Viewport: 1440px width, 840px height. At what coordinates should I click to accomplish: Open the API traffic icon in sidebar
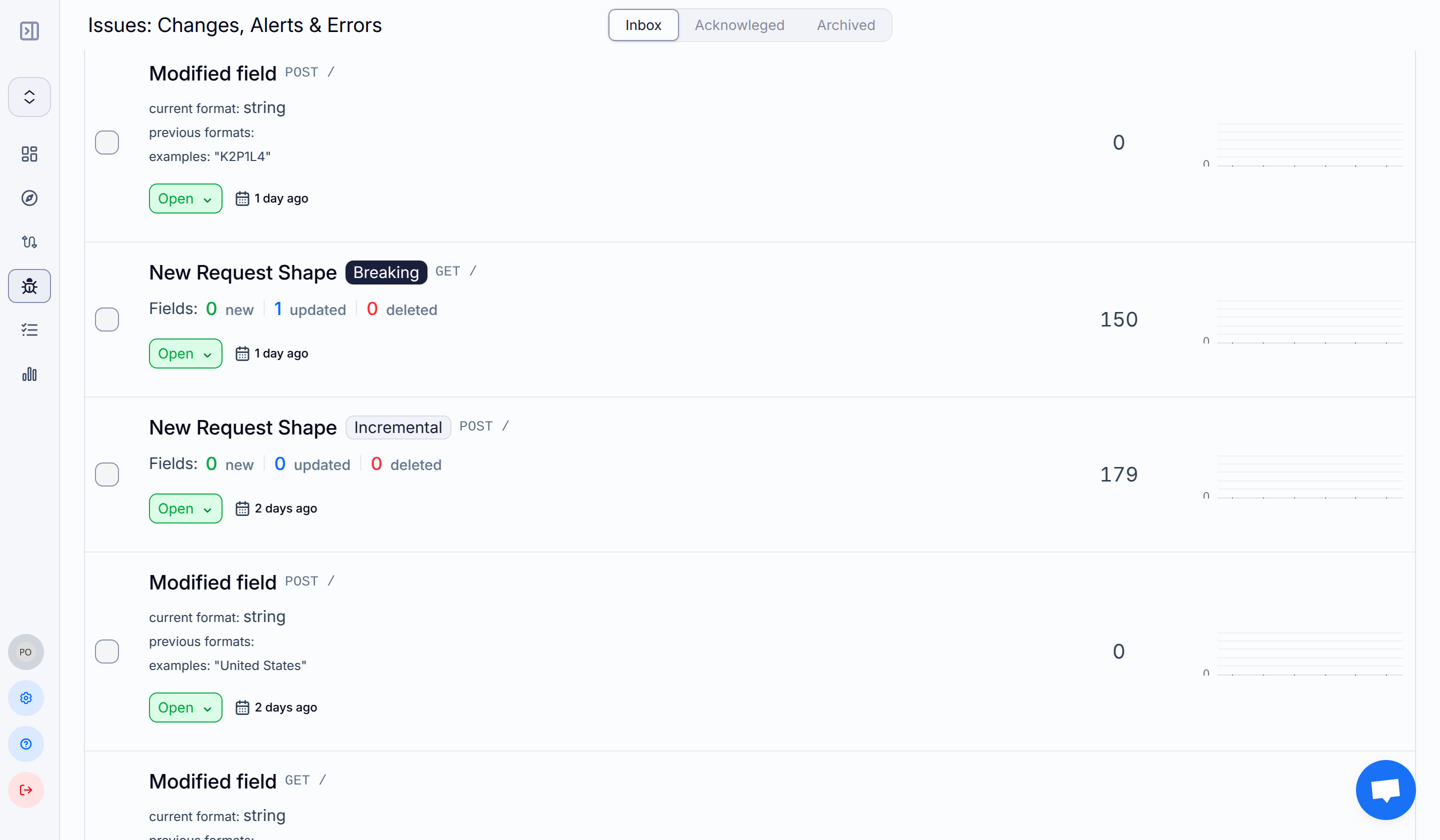[29, 241]
